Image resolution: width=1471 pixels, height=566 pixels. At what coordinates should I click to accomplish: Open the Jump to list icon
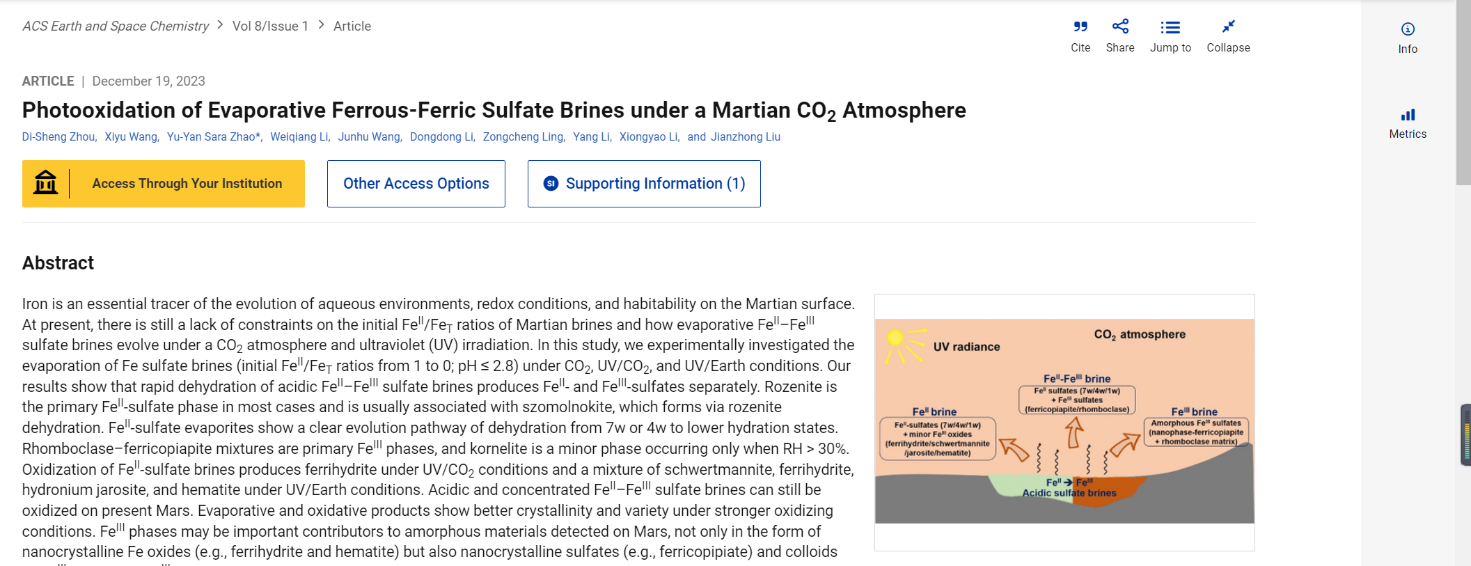click(1170, 27)
